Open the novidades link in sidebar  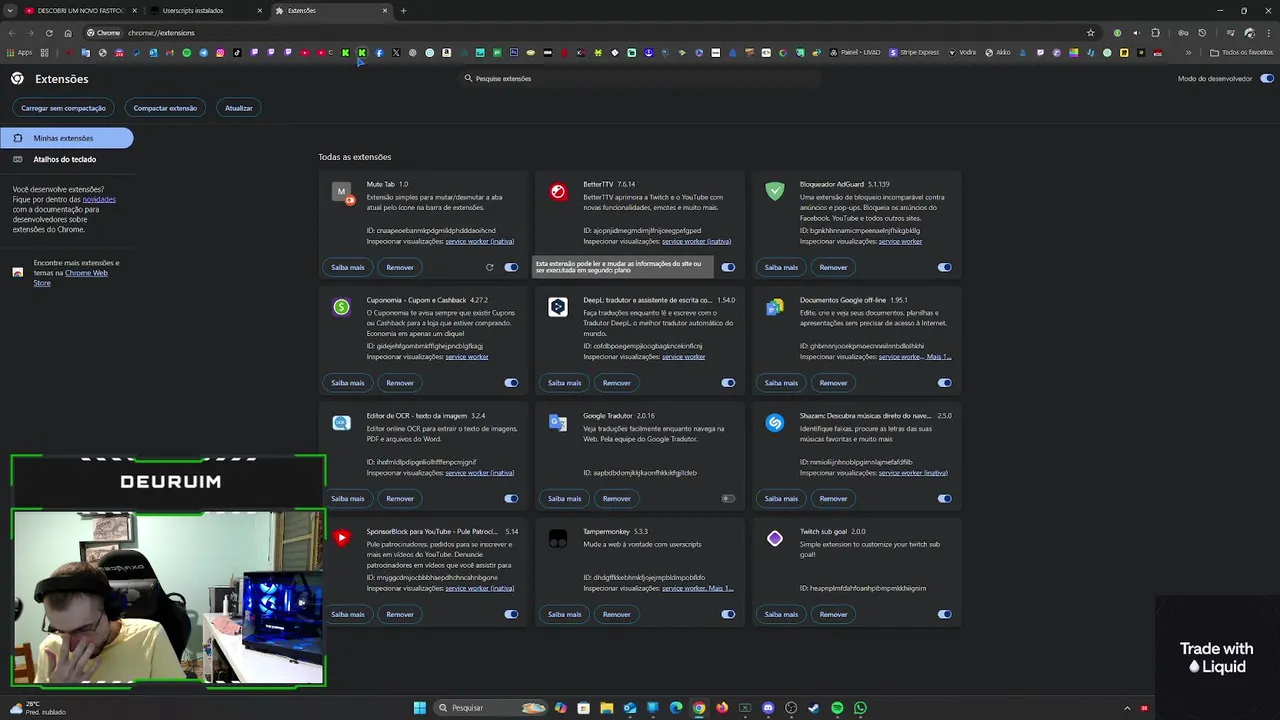99,199
